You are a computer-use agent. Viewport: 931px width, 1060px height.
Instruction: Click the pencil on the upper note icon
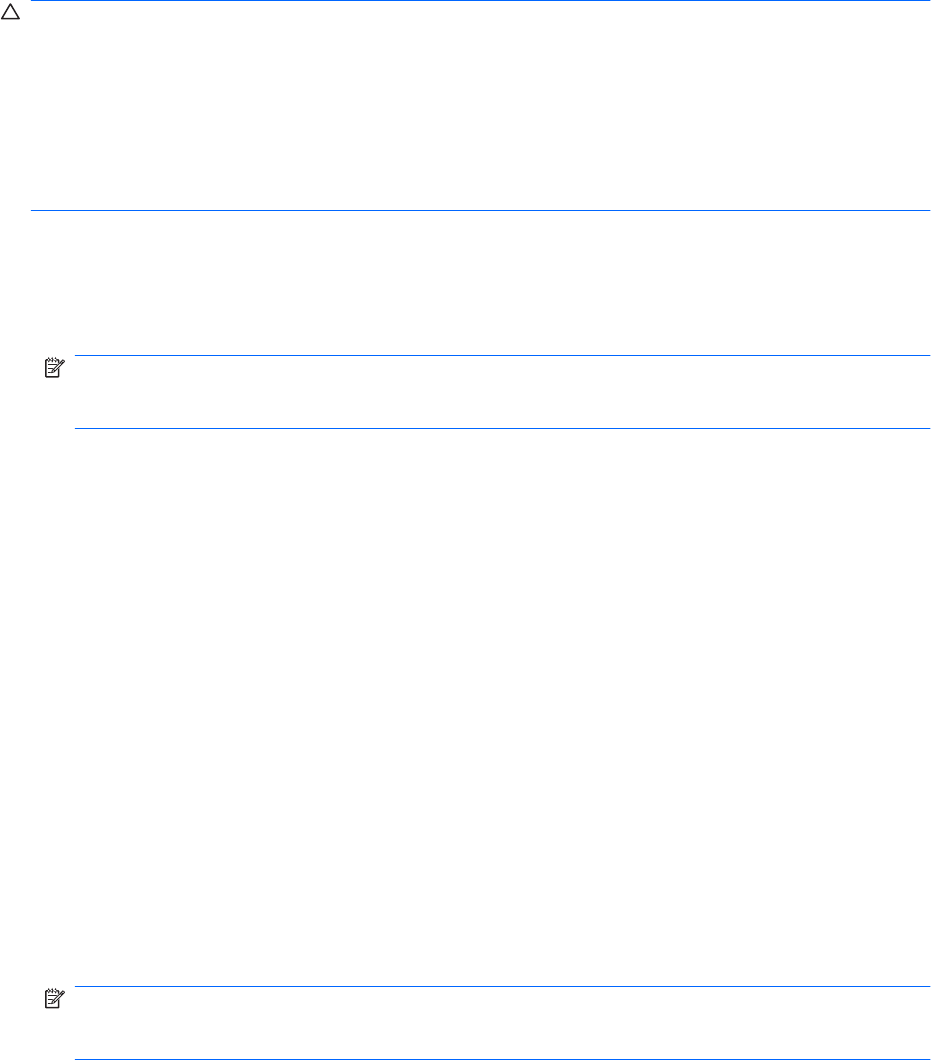pyautogui.click(x=60, y=366)
